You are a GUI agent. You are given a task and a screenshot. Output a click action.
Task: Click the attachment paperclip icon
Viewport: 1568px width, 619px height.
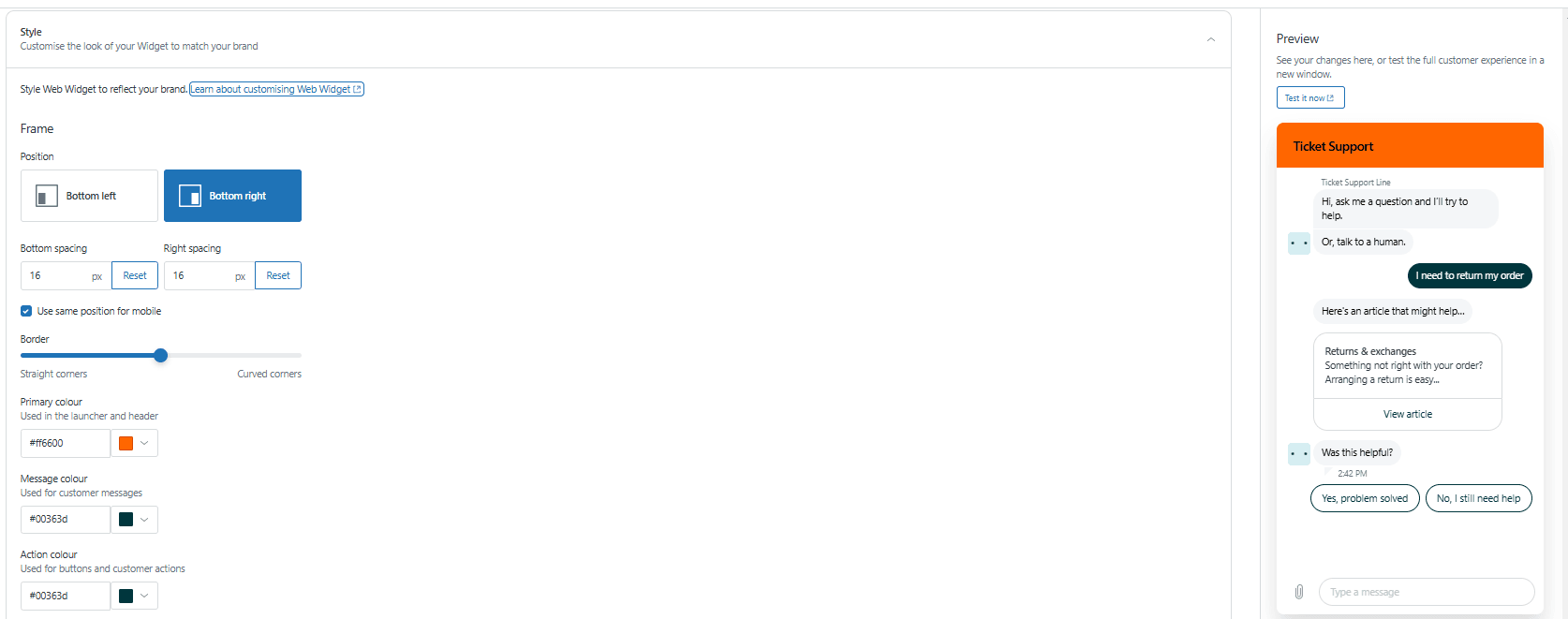(x=1299, y=592)
